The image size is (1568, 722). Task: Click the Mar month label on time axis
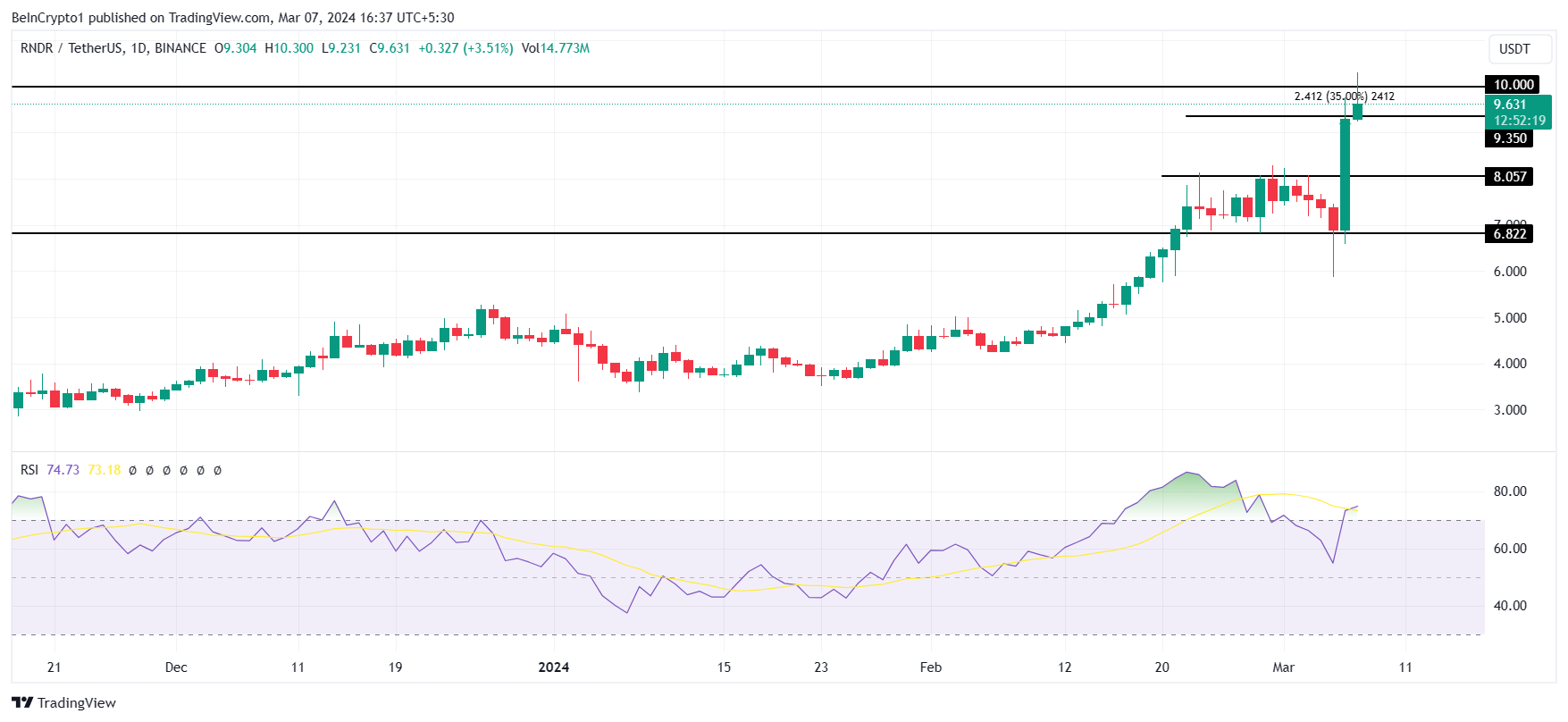pos(1284,667)
